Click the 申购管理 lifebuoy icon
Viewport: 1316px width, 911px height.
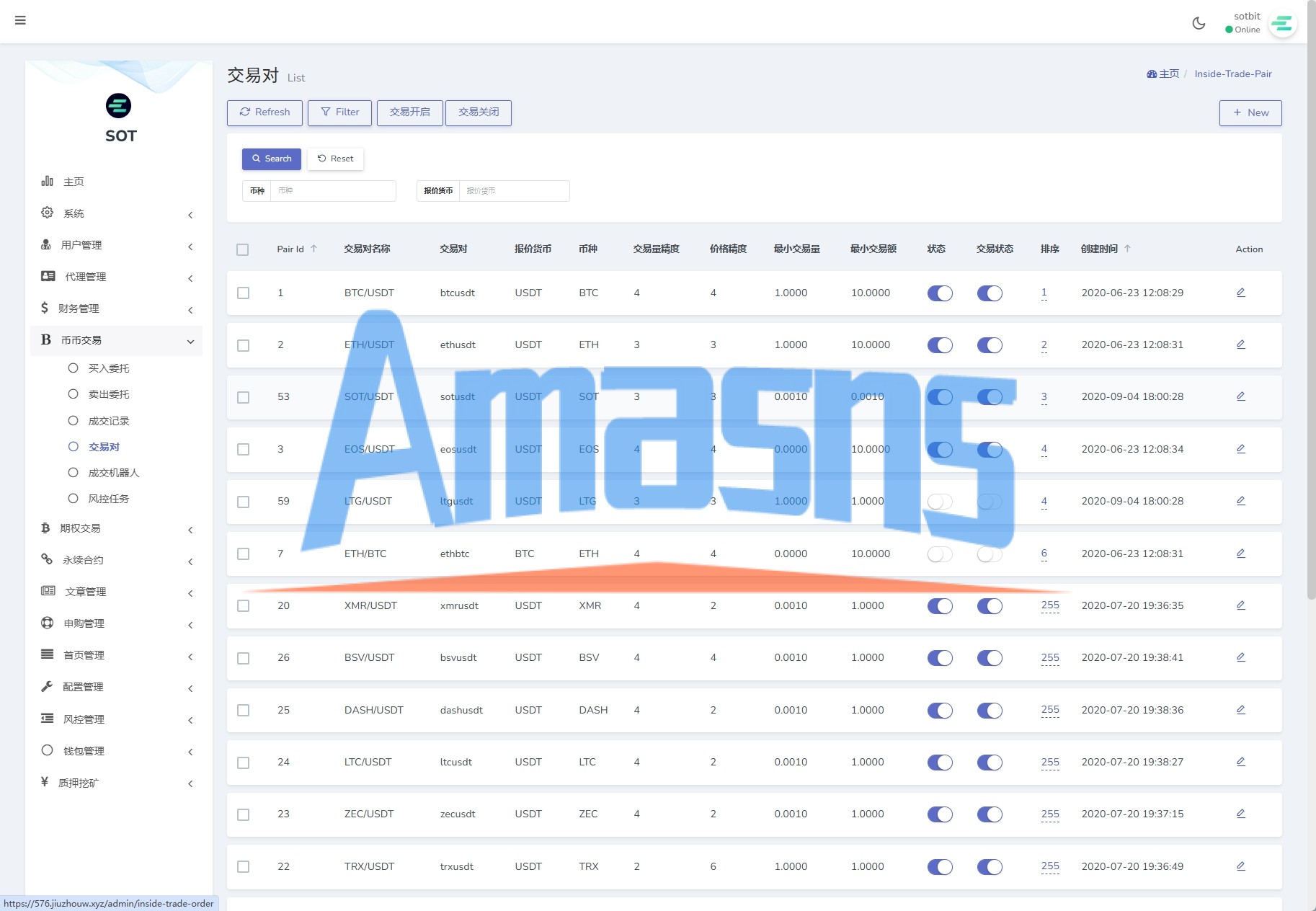[48, 623]
